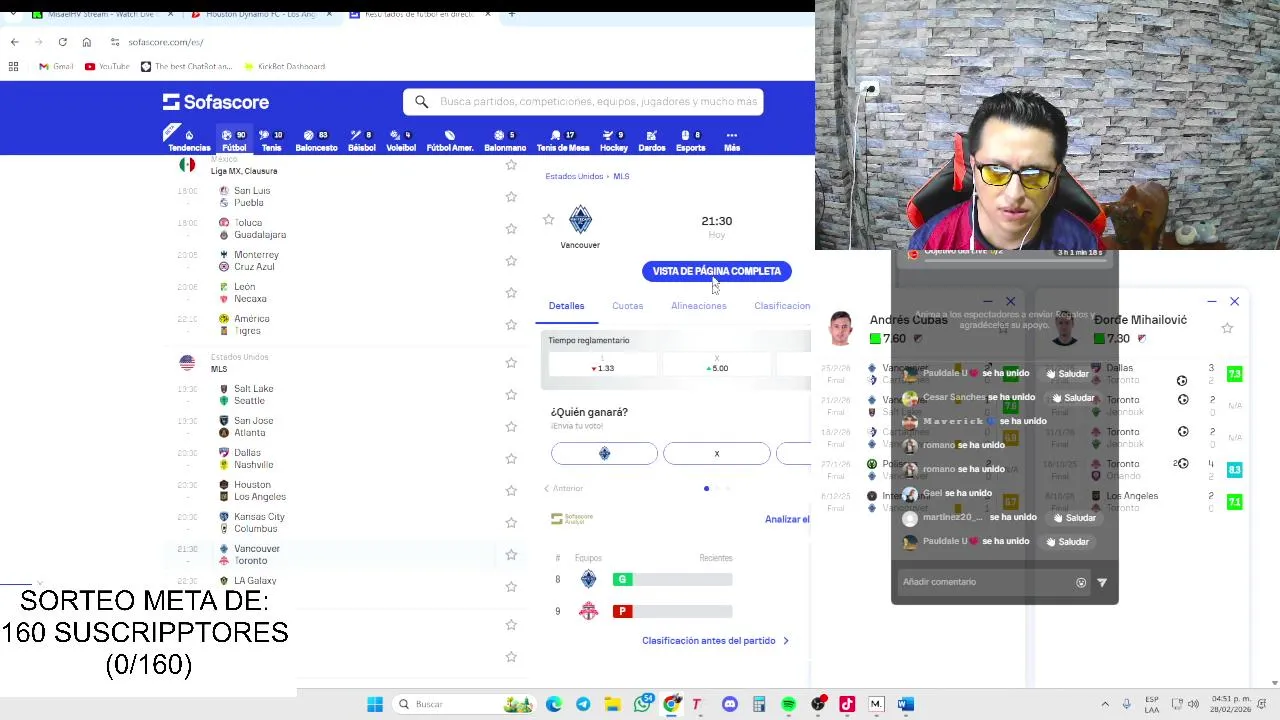The height and width of the screenshot is (720, 1280).
Task: Expand the Más sports menu
Action: 732,140
